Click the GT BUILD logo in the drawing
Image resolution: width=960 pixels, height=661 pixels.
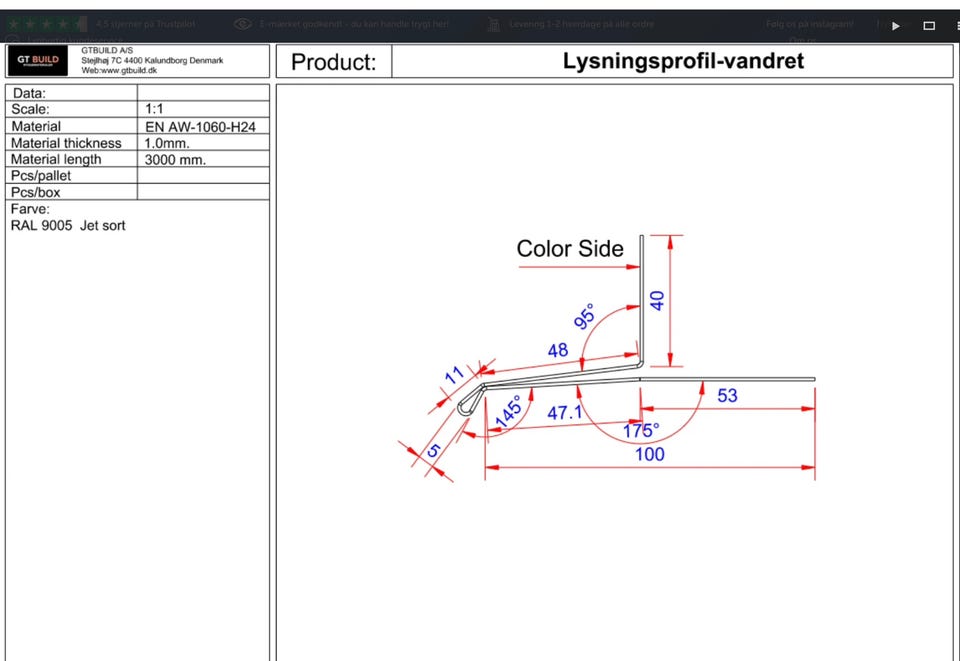(x=38, y=61)
